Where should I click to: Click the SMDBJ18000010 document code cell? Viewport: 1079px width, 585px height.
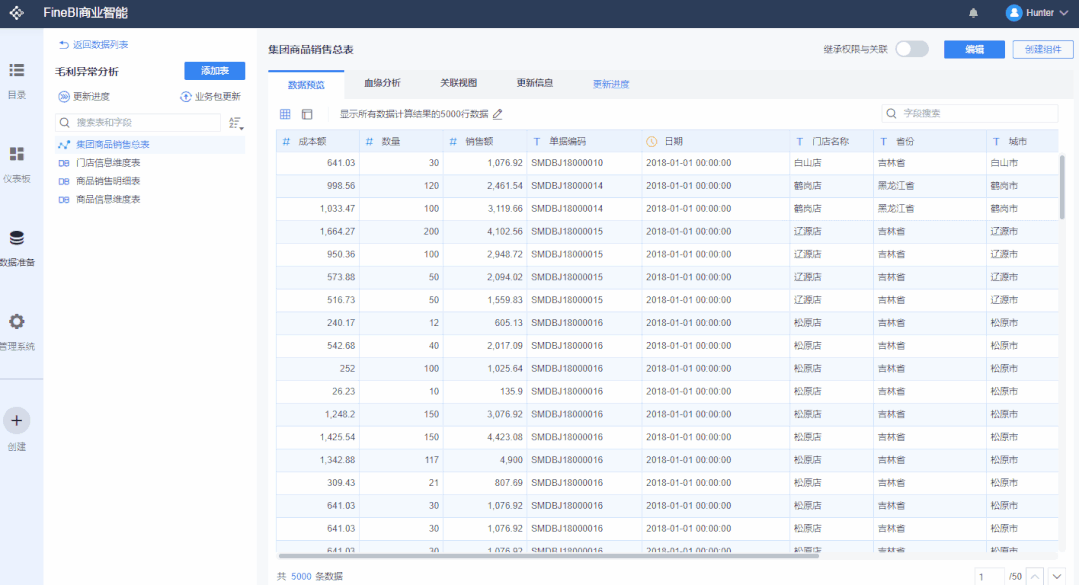point(584,163)
